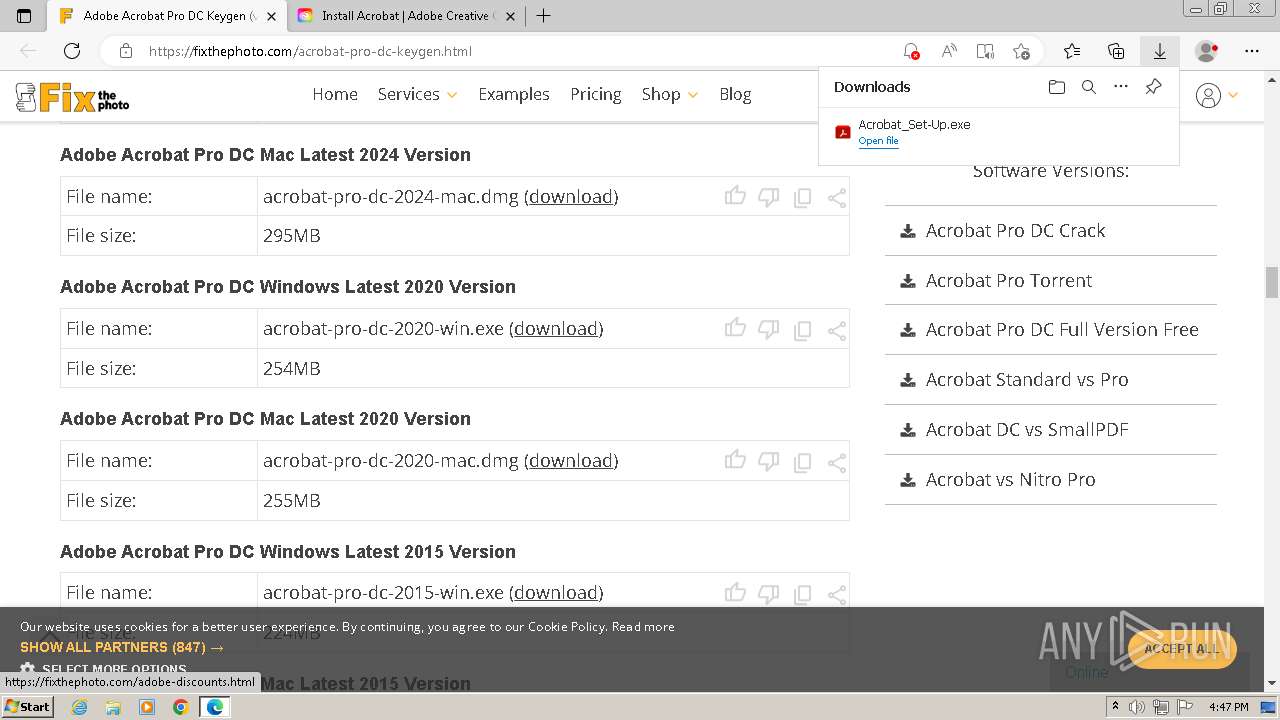Like the 2020-win.exe file row

(x=735, y=328)
